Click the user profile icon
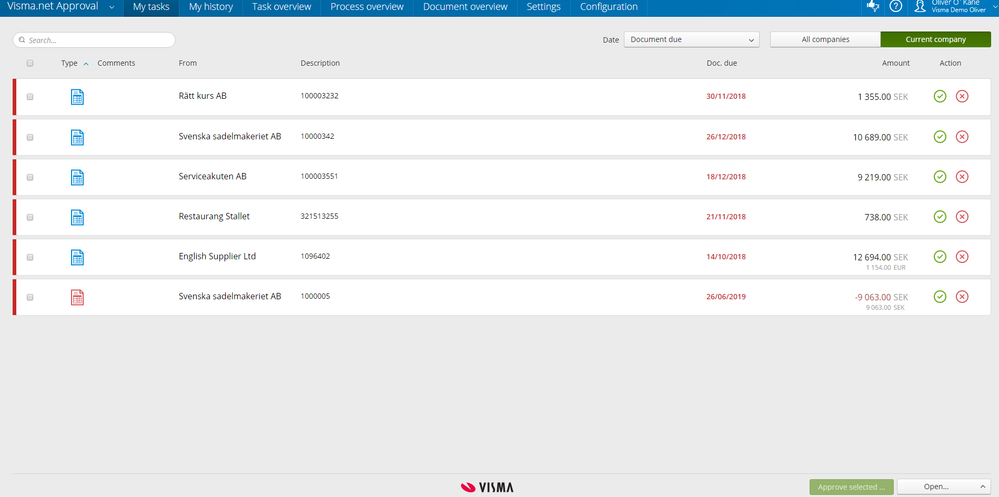999x497 pixels. click(x=919, y=6)
